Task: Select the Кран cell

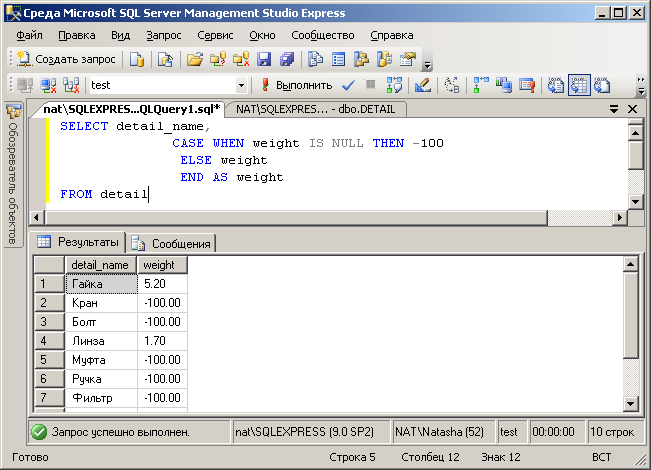Action: (x=101, y=303)
